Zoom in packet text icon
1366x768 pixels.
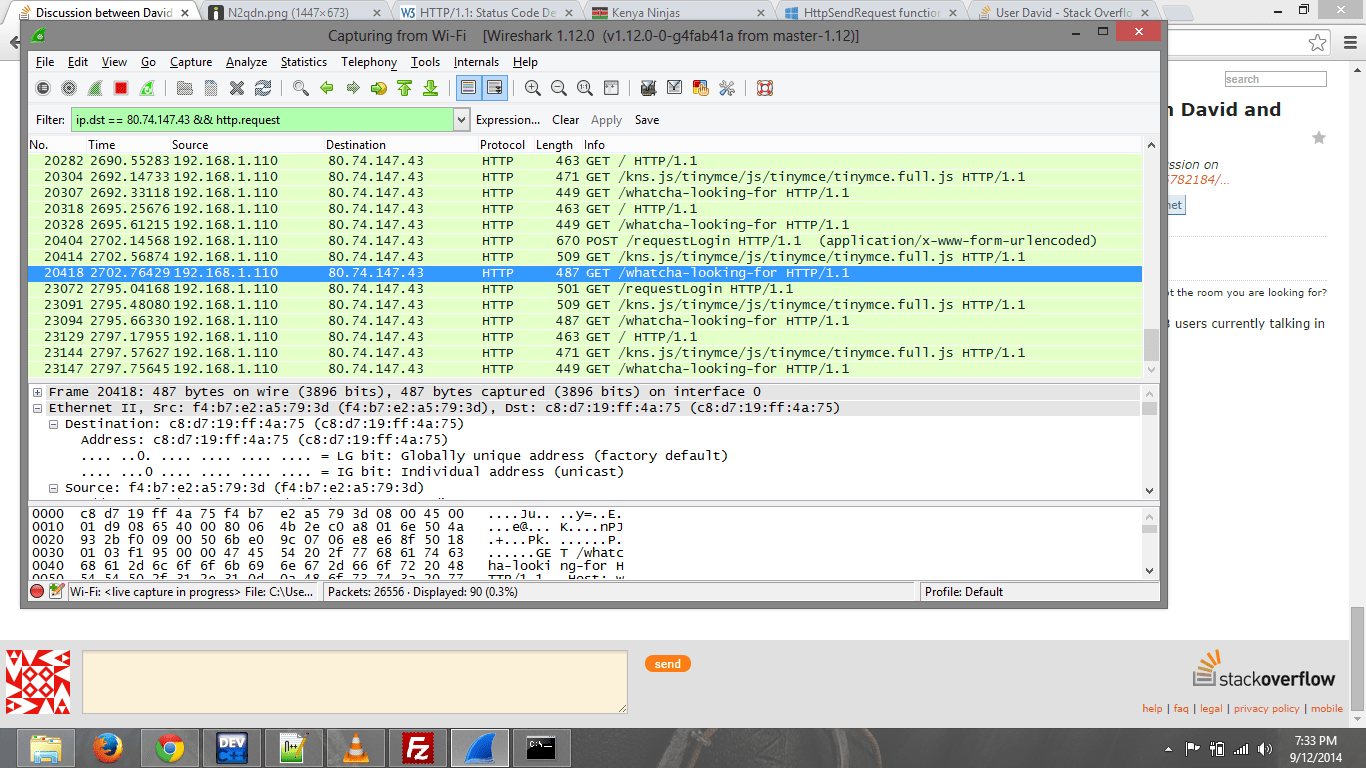tap(533, 88)
